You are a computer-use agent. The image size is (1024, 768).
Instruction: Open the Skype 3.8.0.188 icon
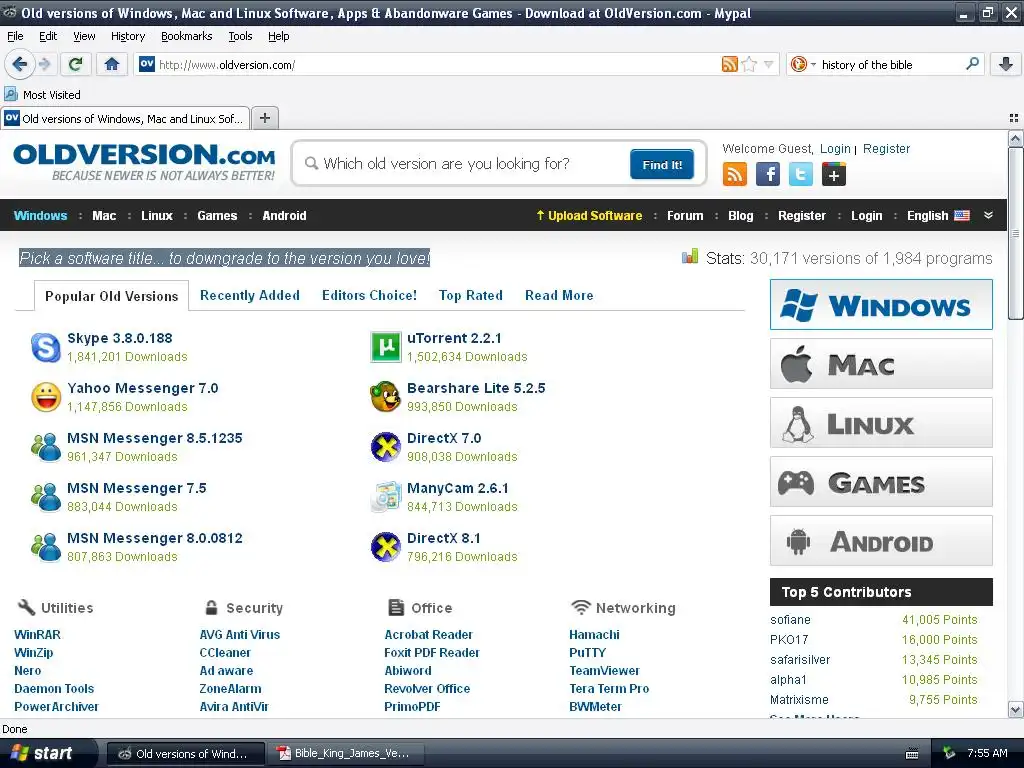click(46, 347)
